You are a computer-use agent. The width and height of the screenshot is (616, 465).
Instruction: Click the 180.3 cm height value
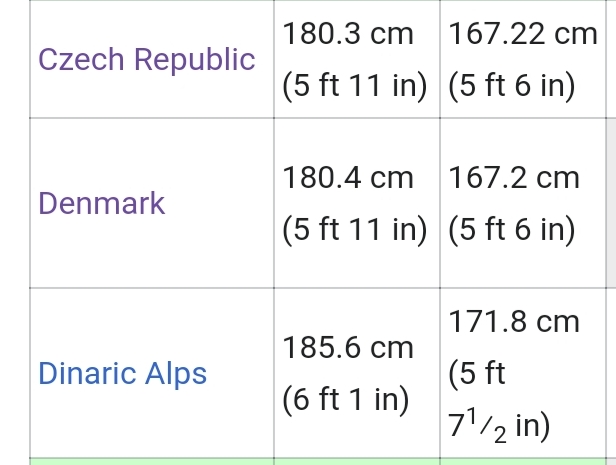point(348,34)
